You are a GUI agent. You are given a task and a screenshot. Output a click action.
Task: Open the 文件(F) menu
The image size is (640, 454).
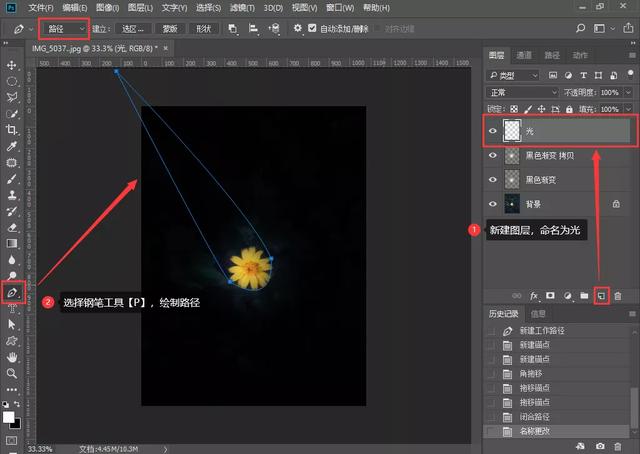41,8
